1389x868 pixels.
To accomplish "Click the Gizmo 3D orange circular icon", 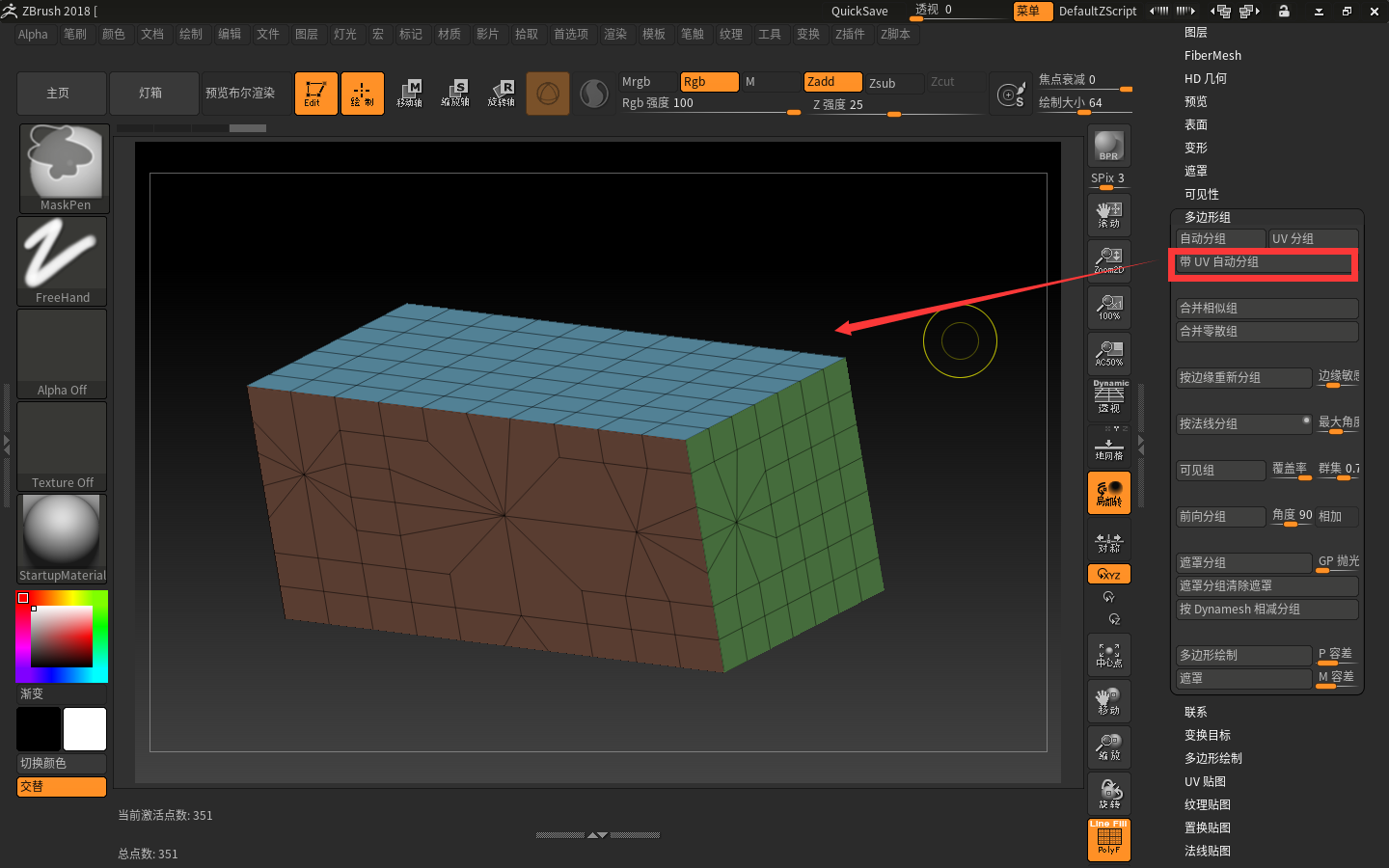I will click(548, 94).
